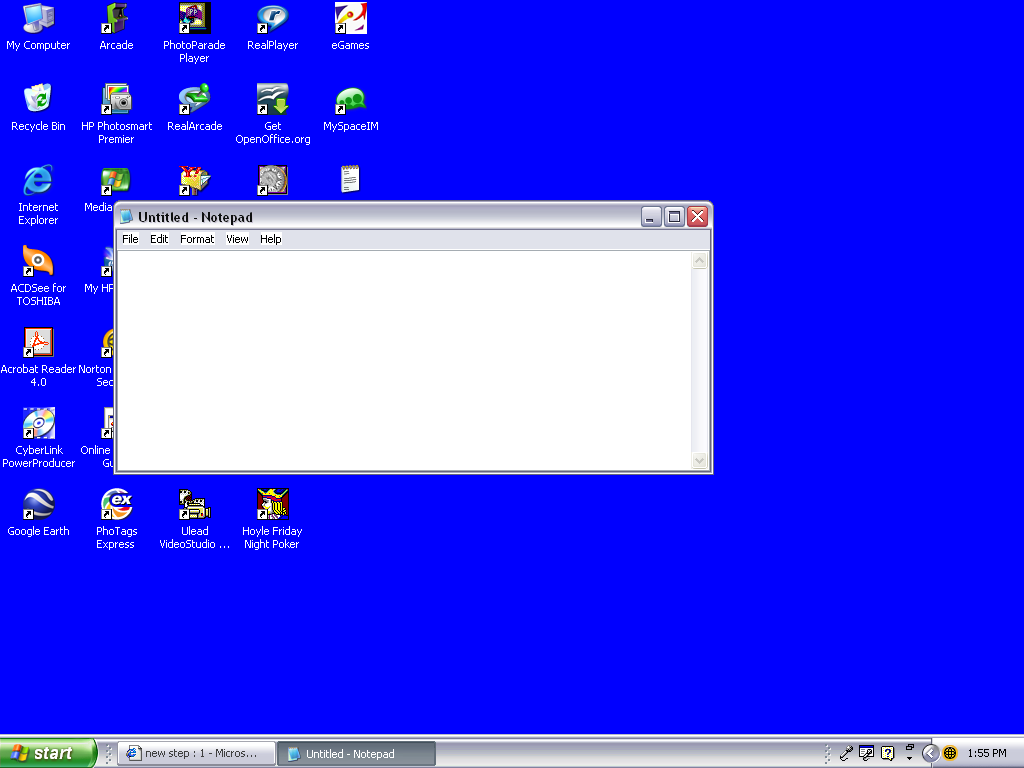Open Notepad's File menu
1024x768 pixels.
[x=130, y=239]
